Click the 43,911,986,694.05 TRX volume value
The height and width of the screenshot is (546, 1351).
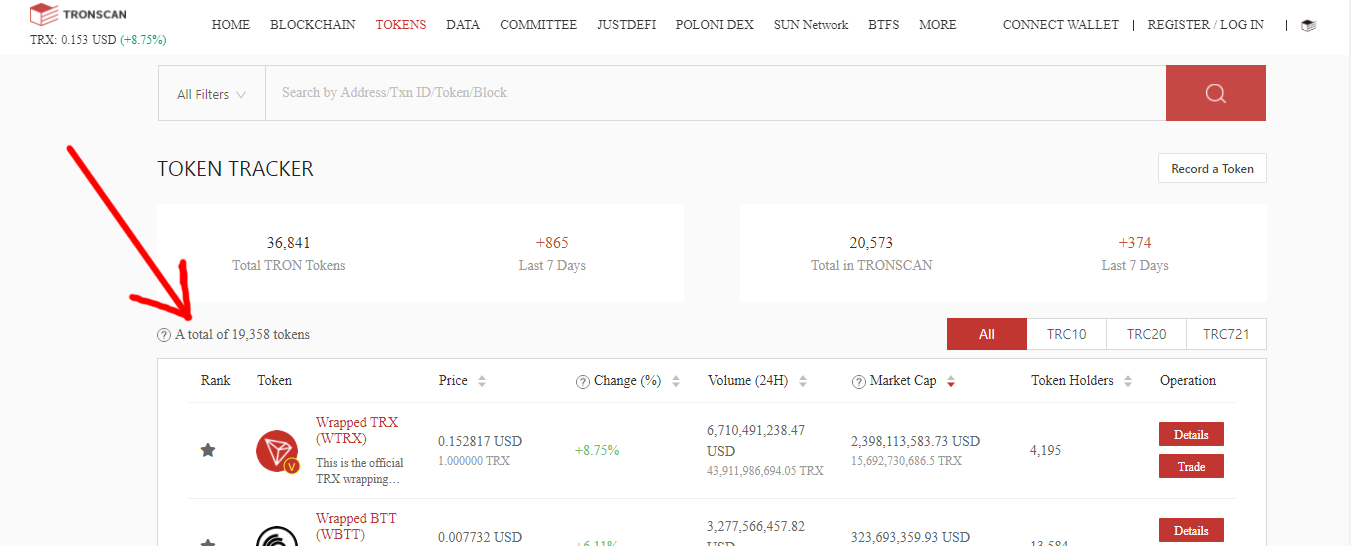[765, 470]
